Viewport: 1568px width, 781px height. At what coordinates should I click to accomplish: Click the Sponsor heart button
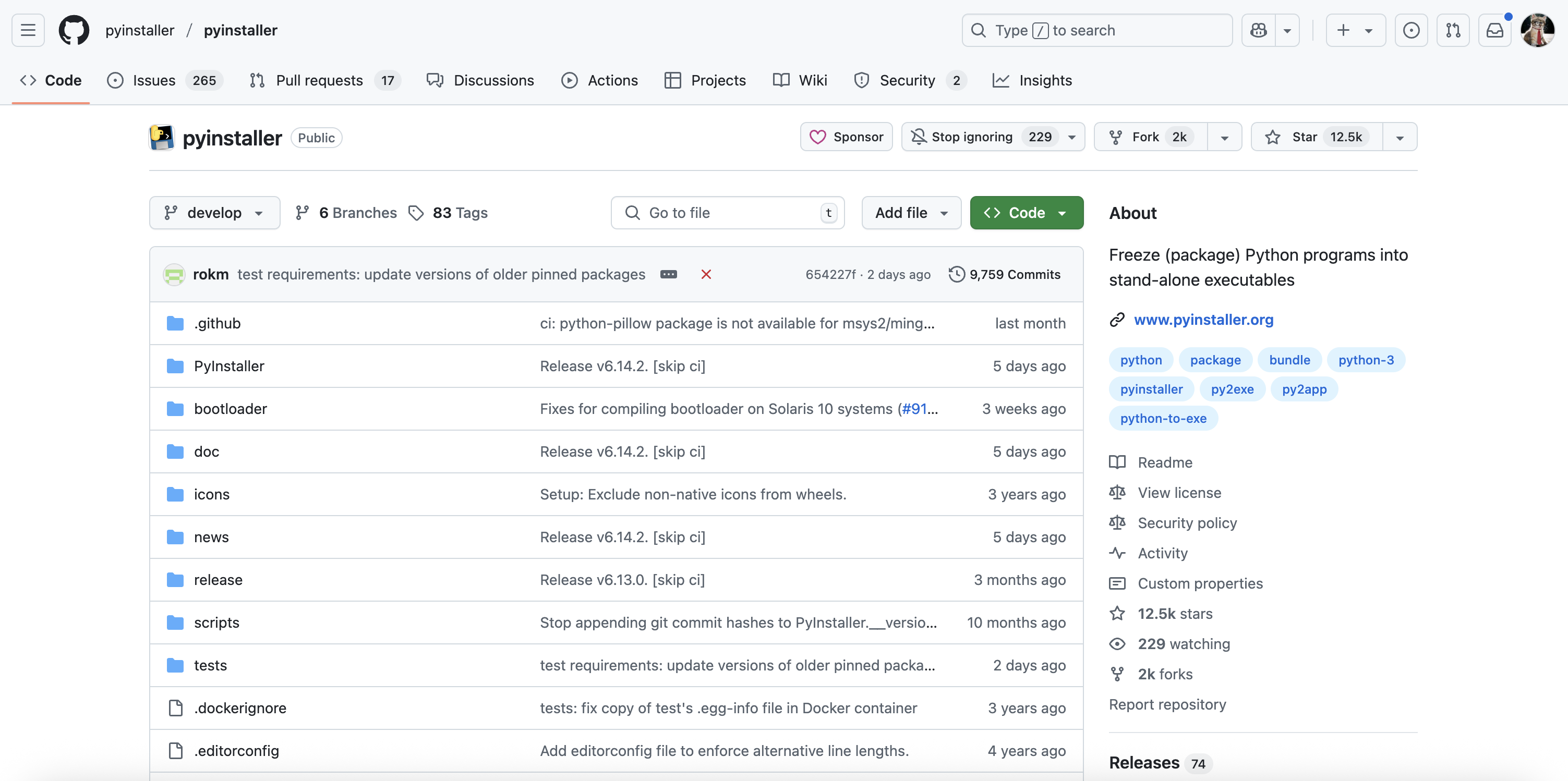pyautogui.click(x=846, y=137)
